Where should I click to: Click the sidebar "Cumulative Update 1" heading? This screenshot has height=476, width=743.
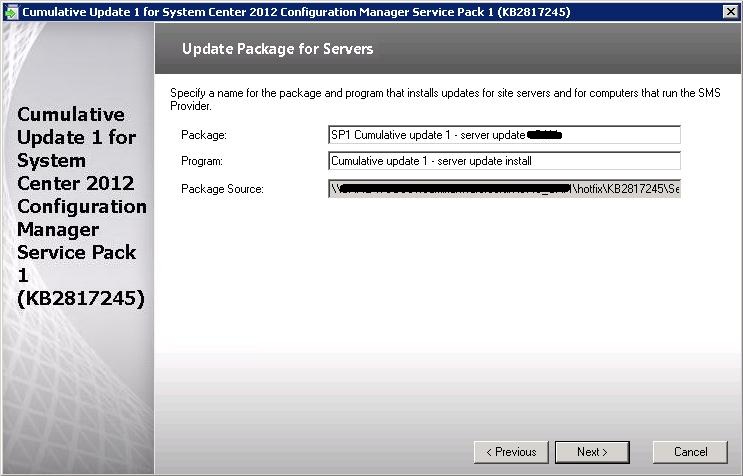point(72,126)
